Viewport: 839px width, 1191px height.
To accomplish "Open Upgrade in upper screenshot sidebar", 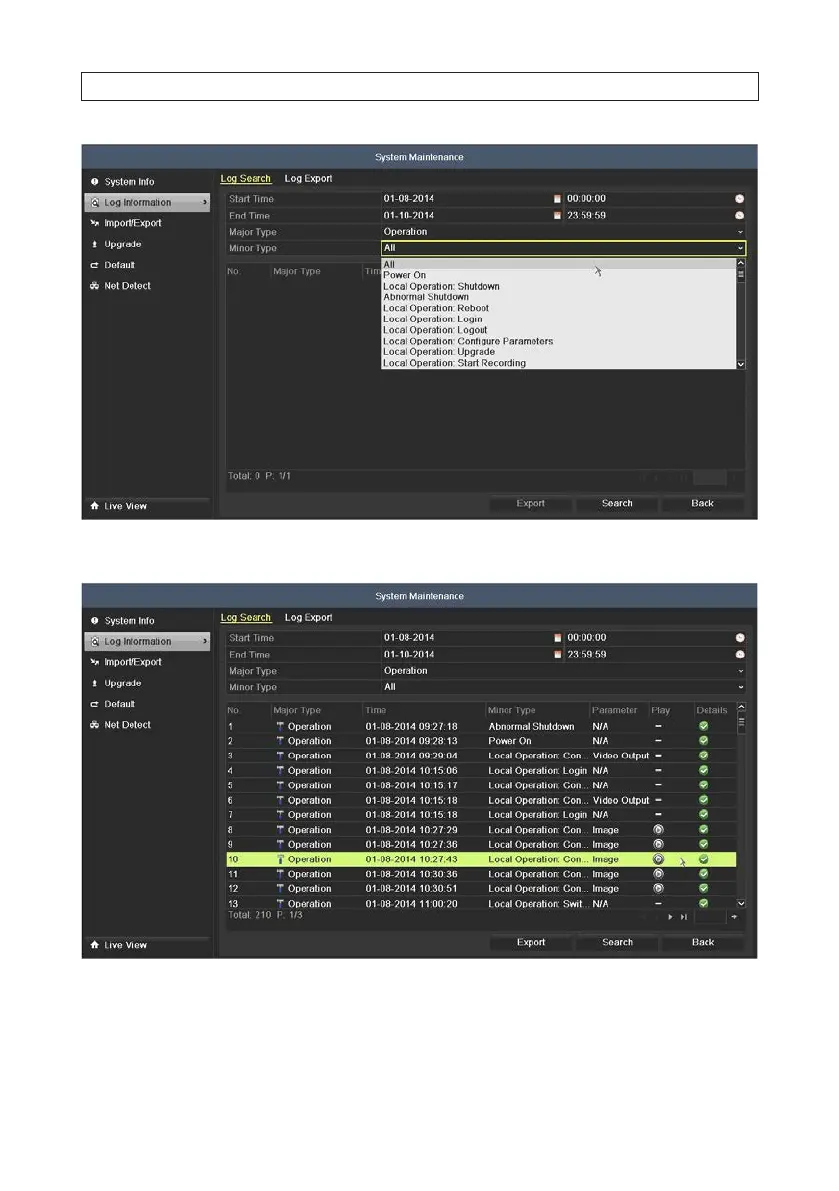I will 122,244.
